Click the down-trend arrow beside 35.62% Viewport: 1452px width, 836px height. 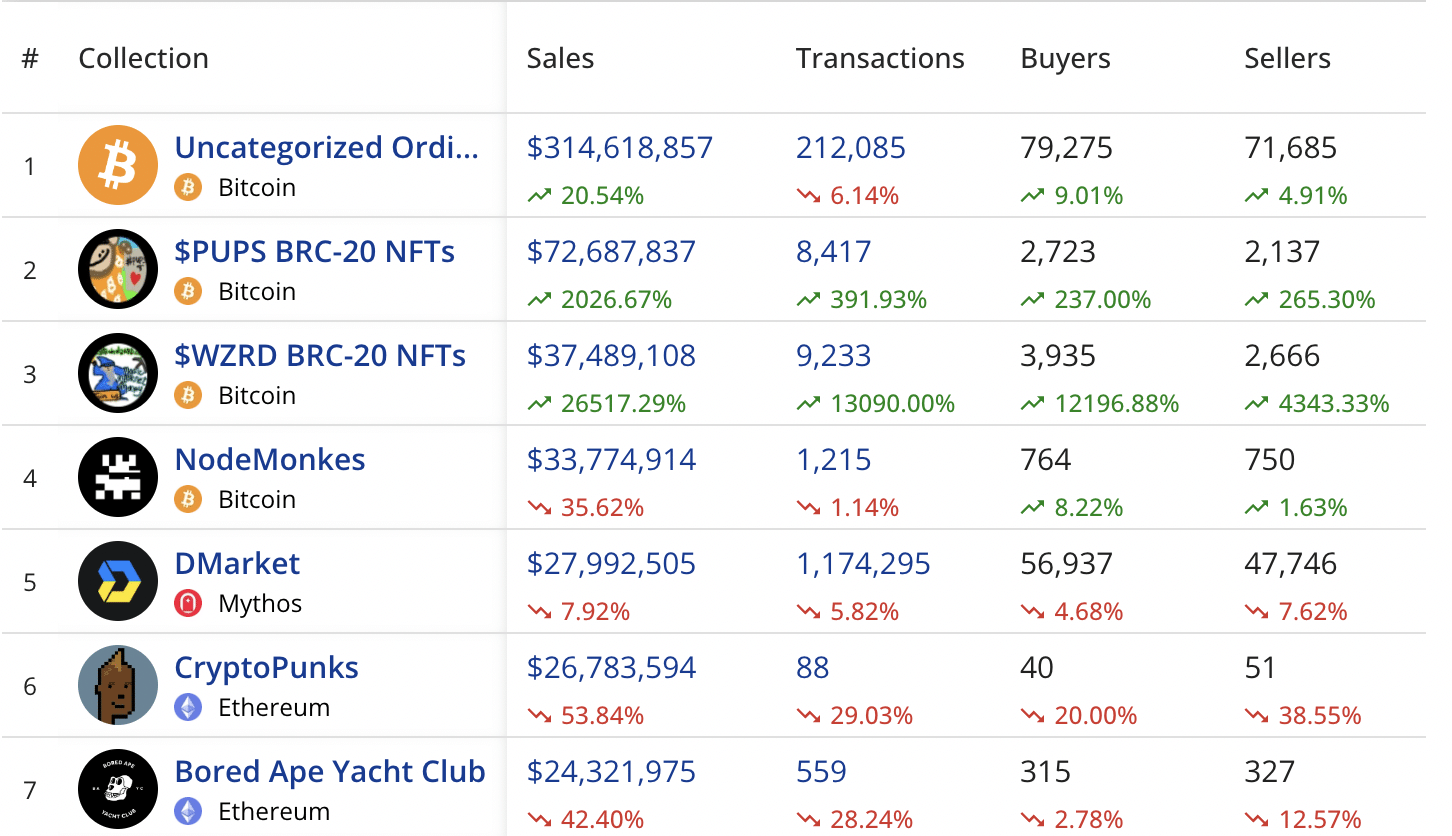click(x=540, y=508)
